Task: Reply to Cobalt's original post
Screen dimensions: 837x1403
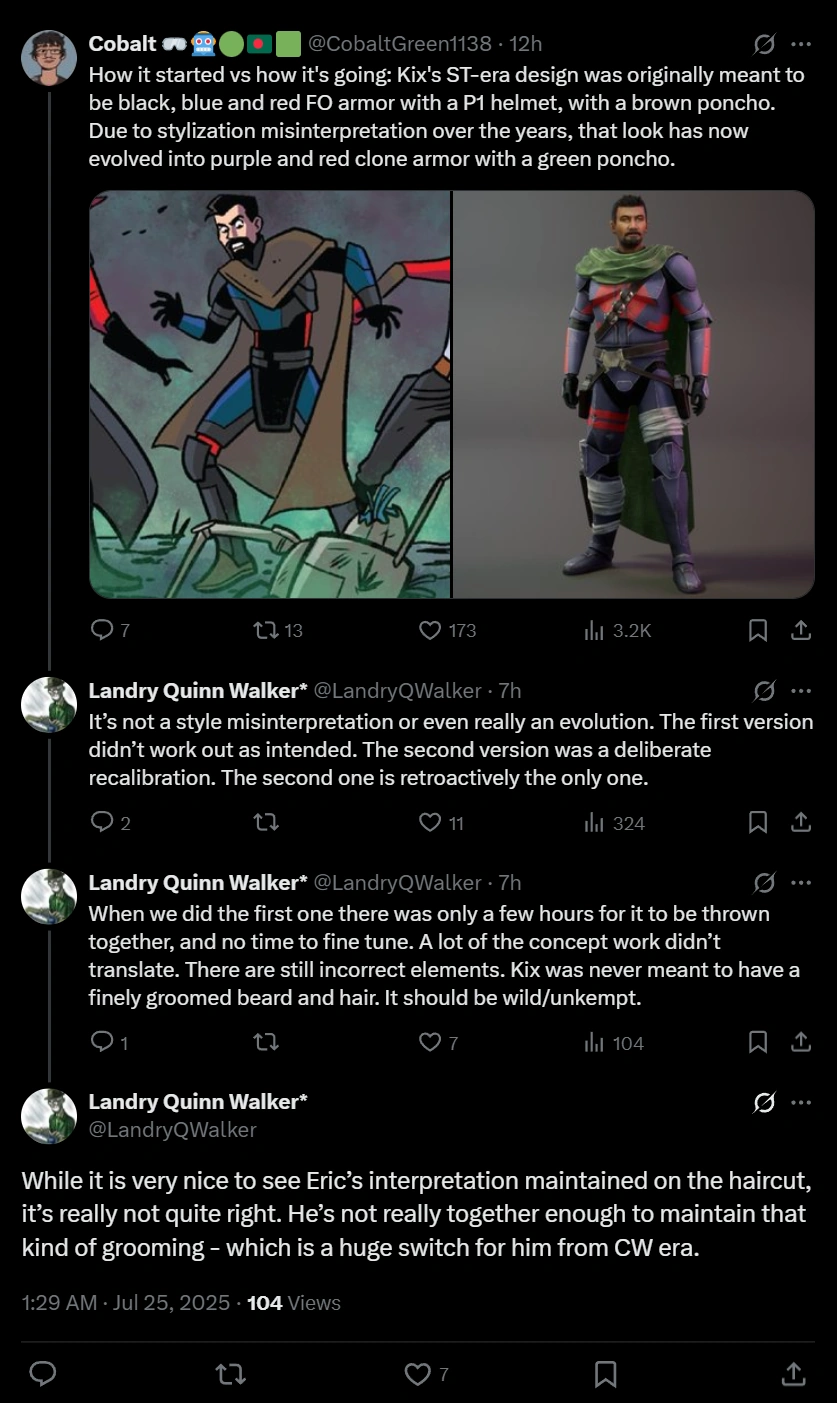Action: click(x=102, y=630)
